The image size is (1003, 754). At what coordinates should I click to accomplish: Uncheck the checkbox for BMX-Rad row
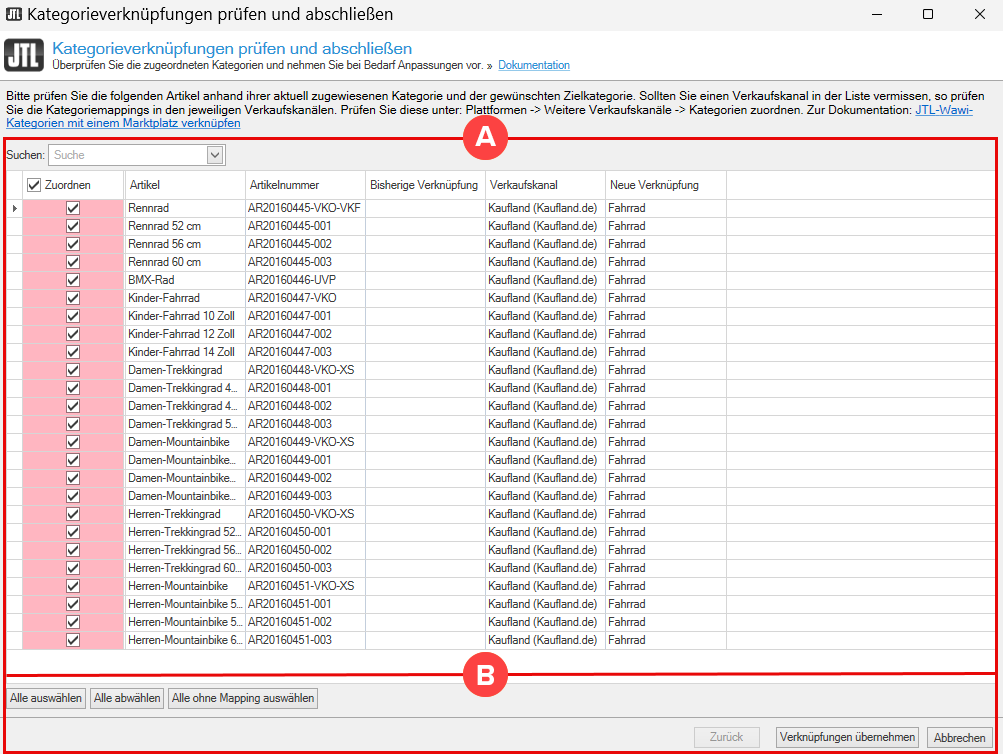73,280
